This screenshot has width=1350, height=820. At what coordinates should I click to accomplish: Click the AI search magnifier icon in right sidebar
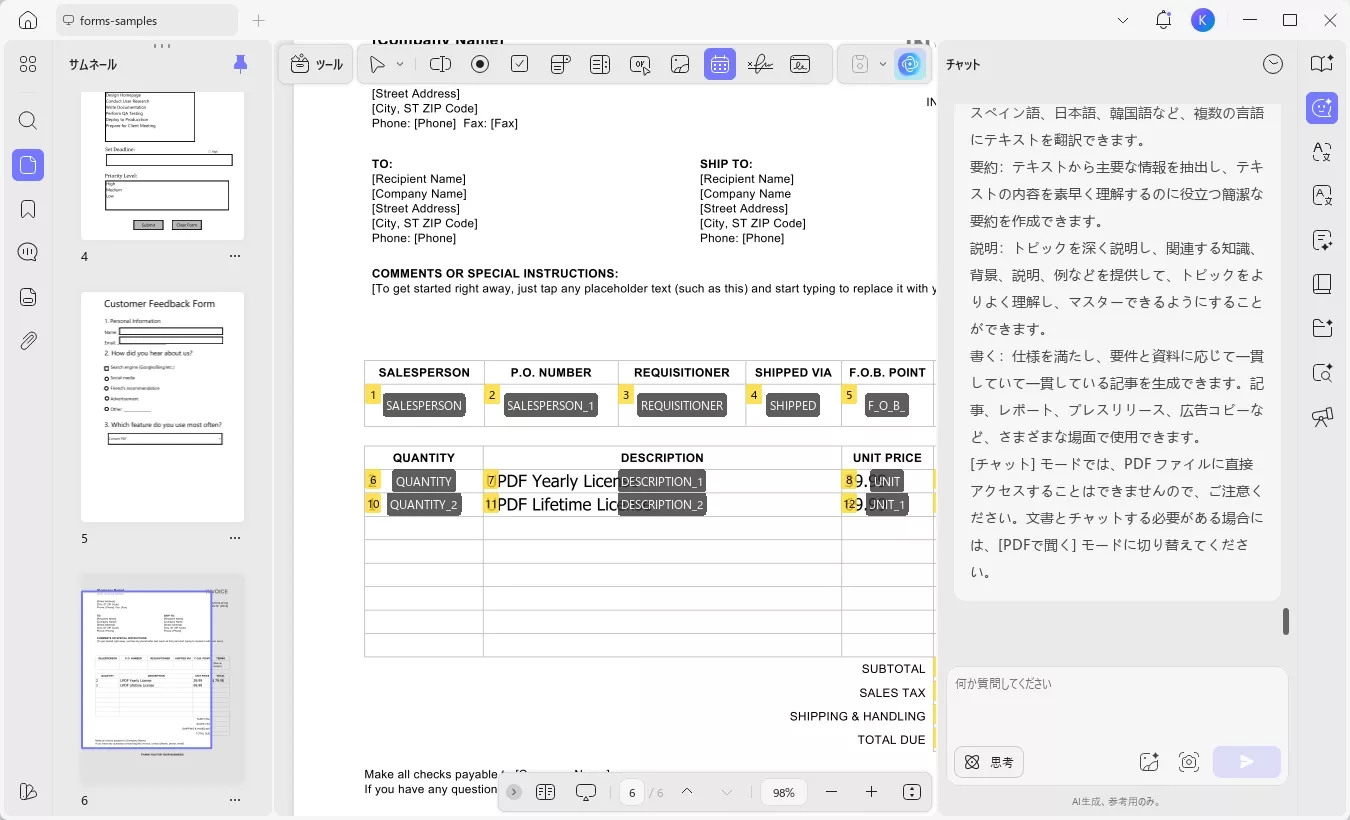1322,373
